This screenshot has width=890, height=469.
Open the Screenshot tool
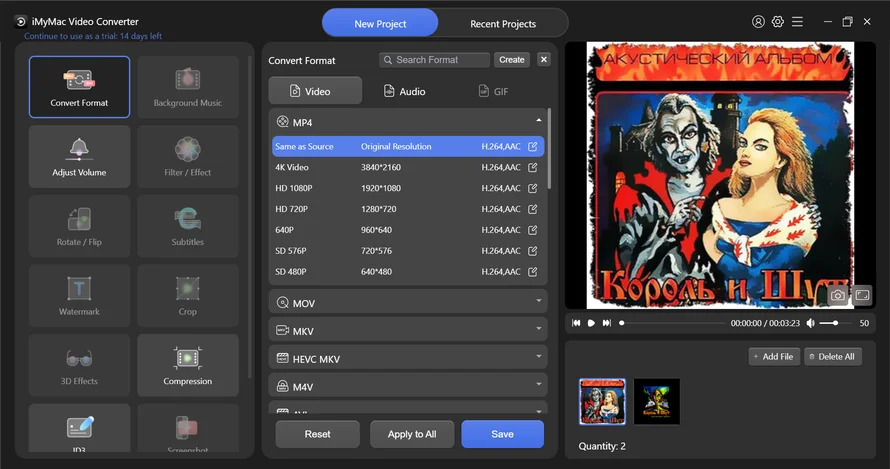[188, 429]
